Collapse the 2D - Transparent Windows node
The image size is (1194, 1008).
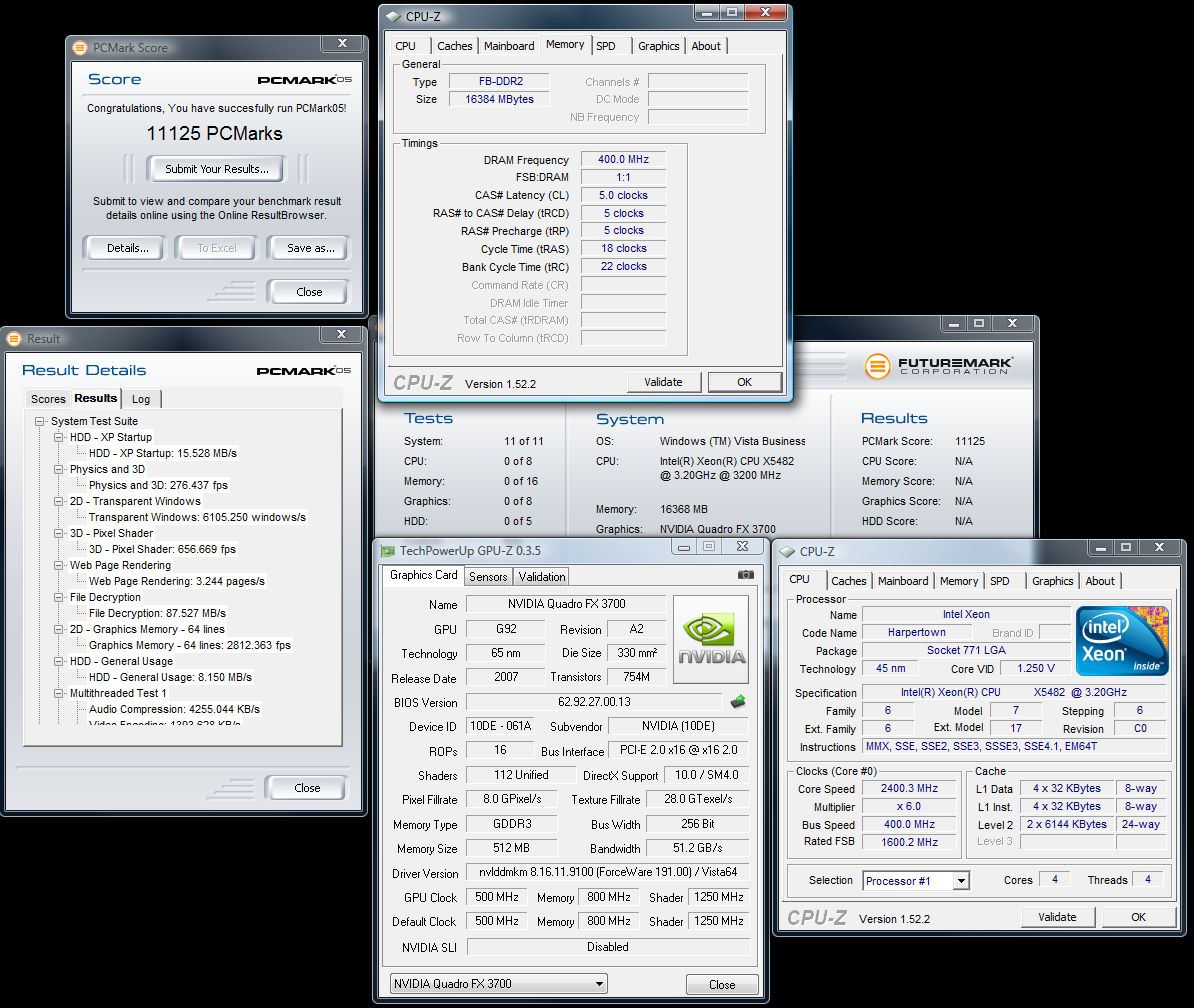click(x=58, y=501)
